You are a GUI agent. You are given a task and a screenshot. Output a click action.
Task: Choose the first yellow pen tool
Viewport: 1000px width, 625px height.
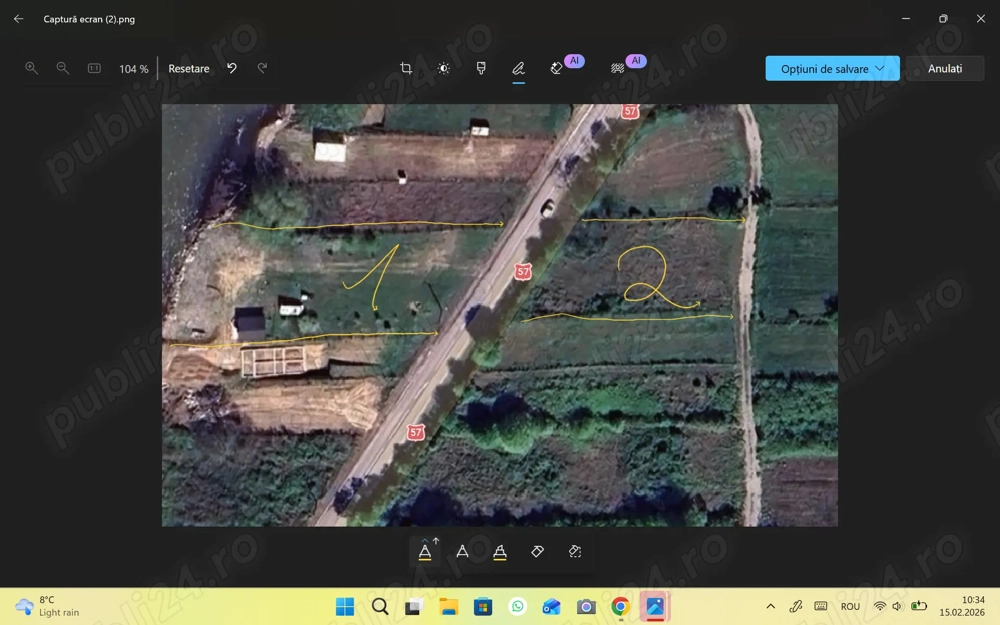coord(425,551)
